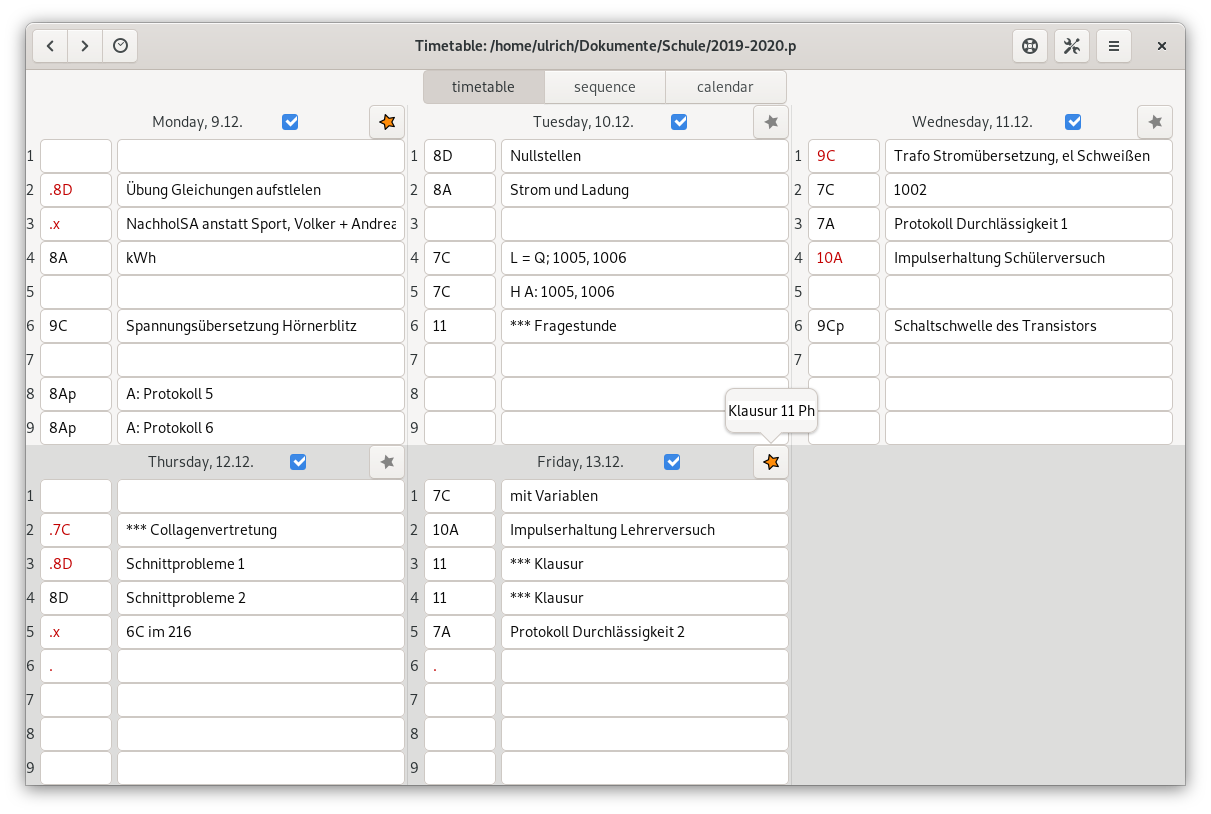Click the '*** Collagenvertretung' entry field
This screenshot has height=814, width=1211.
261,530
